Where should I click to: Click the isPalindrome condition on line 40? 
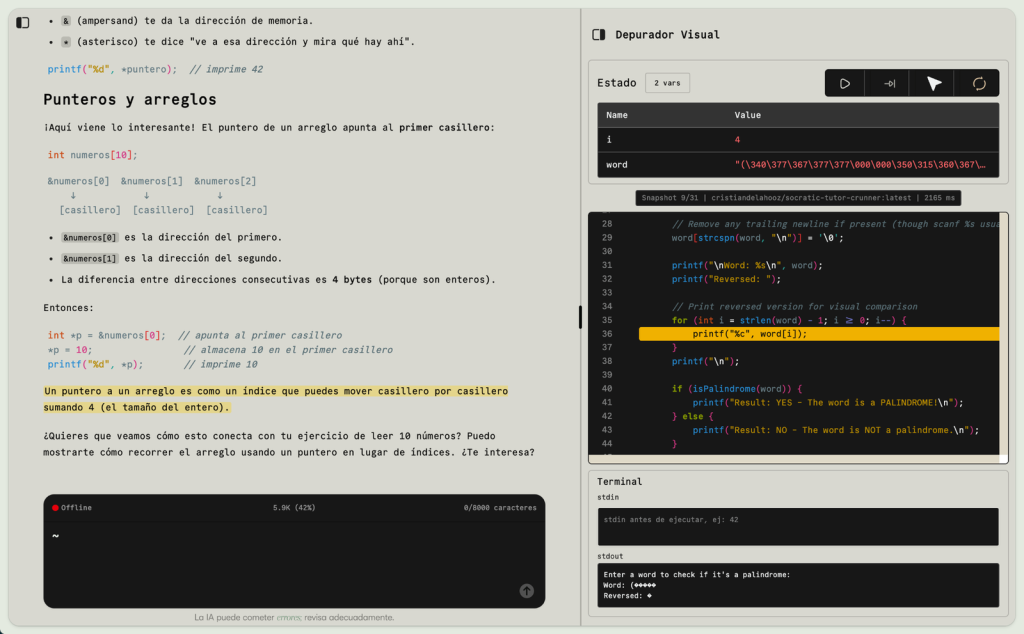coord(737,388)
